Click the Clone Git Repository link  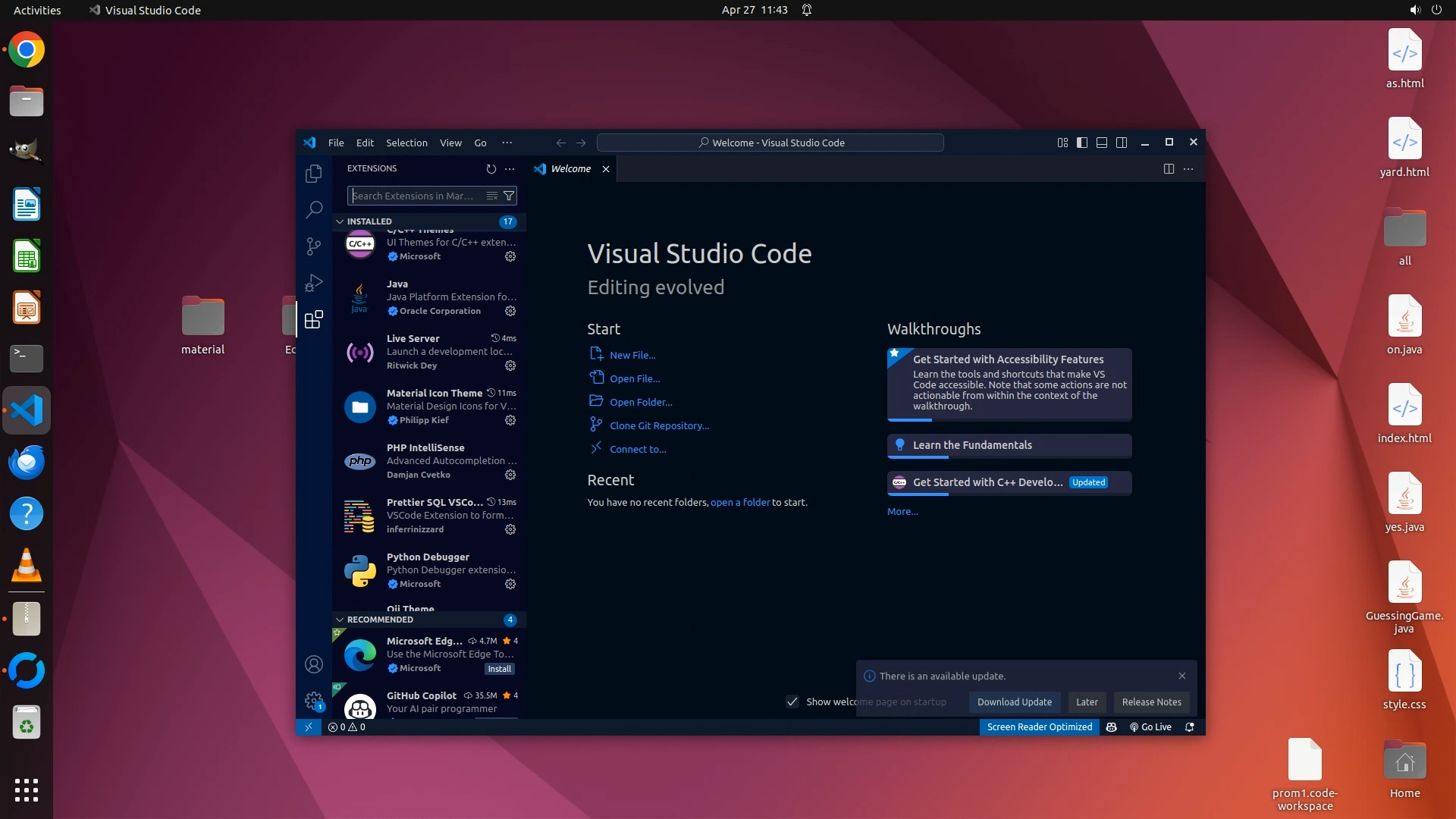click(659, 425)
